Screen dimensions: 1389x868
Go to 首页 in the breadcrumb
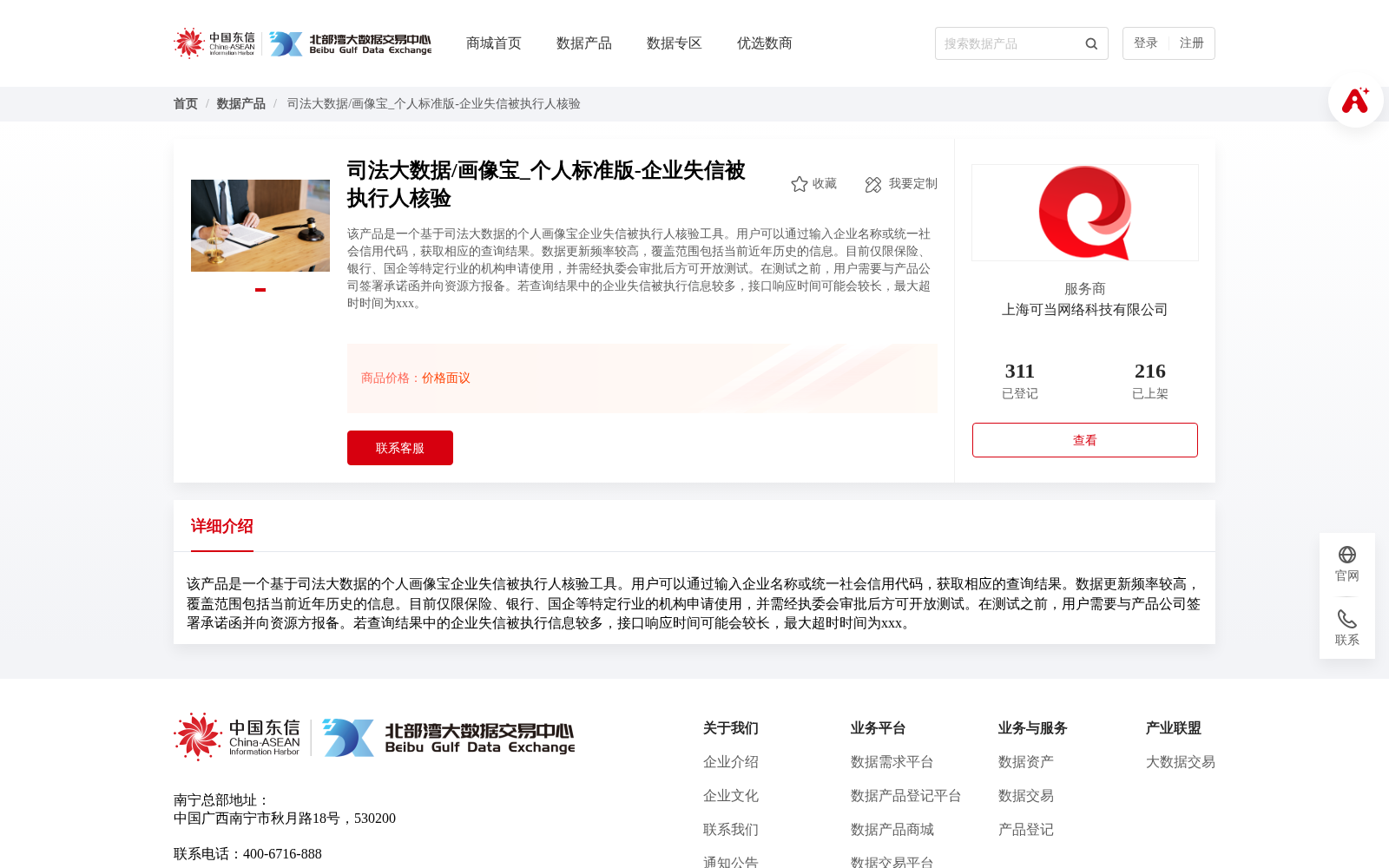186,104
